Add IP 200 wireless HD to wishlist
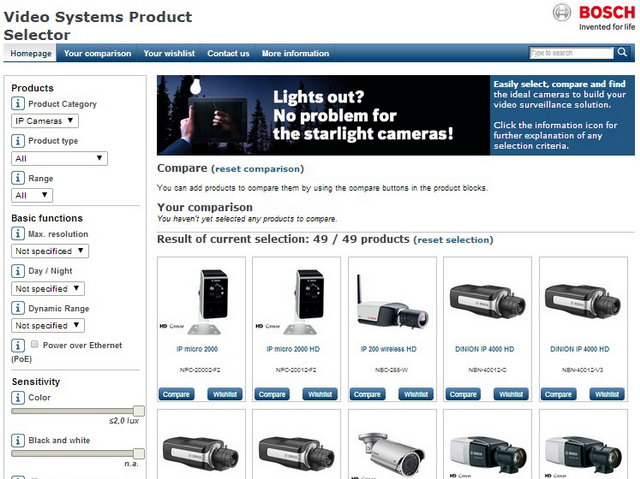The height and width of the screenshot is (479, 640). (416, 394)
